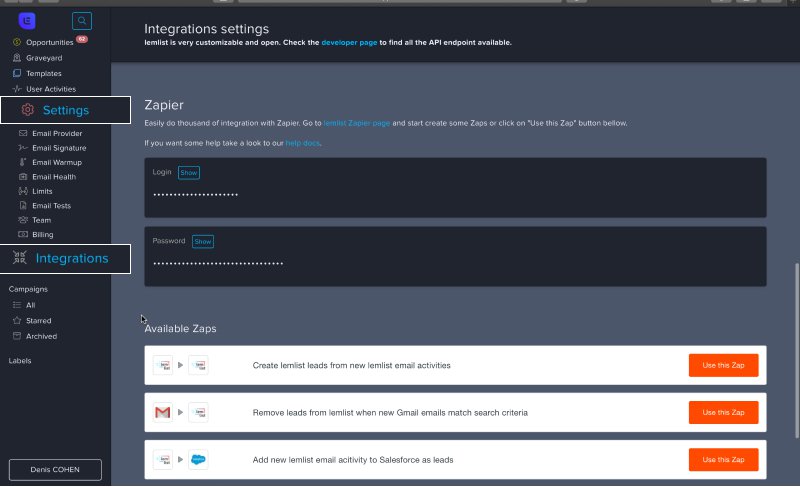
Task: Show Starred campaigns
Action: (x=39, y=321)
